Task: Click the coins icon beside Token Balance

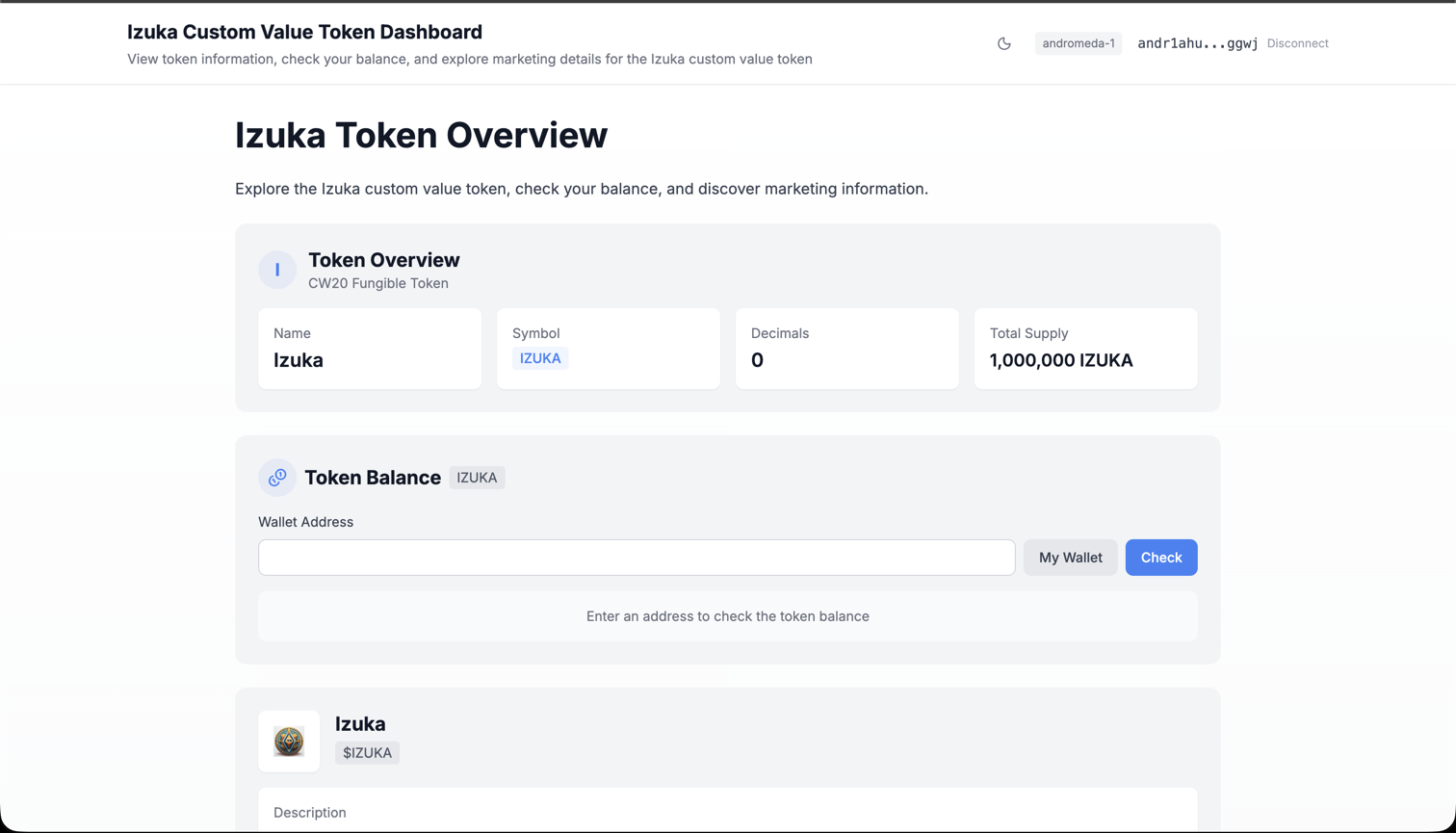Action: [276, 477]
